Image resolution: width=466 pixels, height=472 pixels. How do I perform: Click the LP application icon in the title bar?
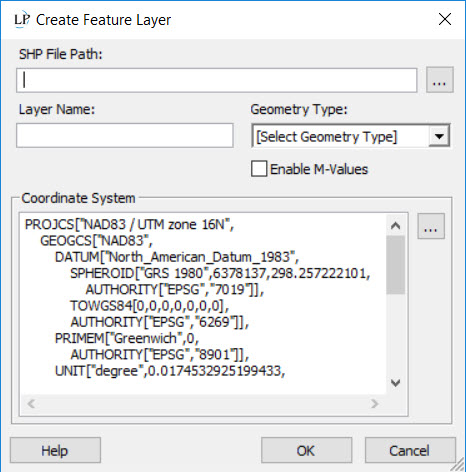coord(22,20)
